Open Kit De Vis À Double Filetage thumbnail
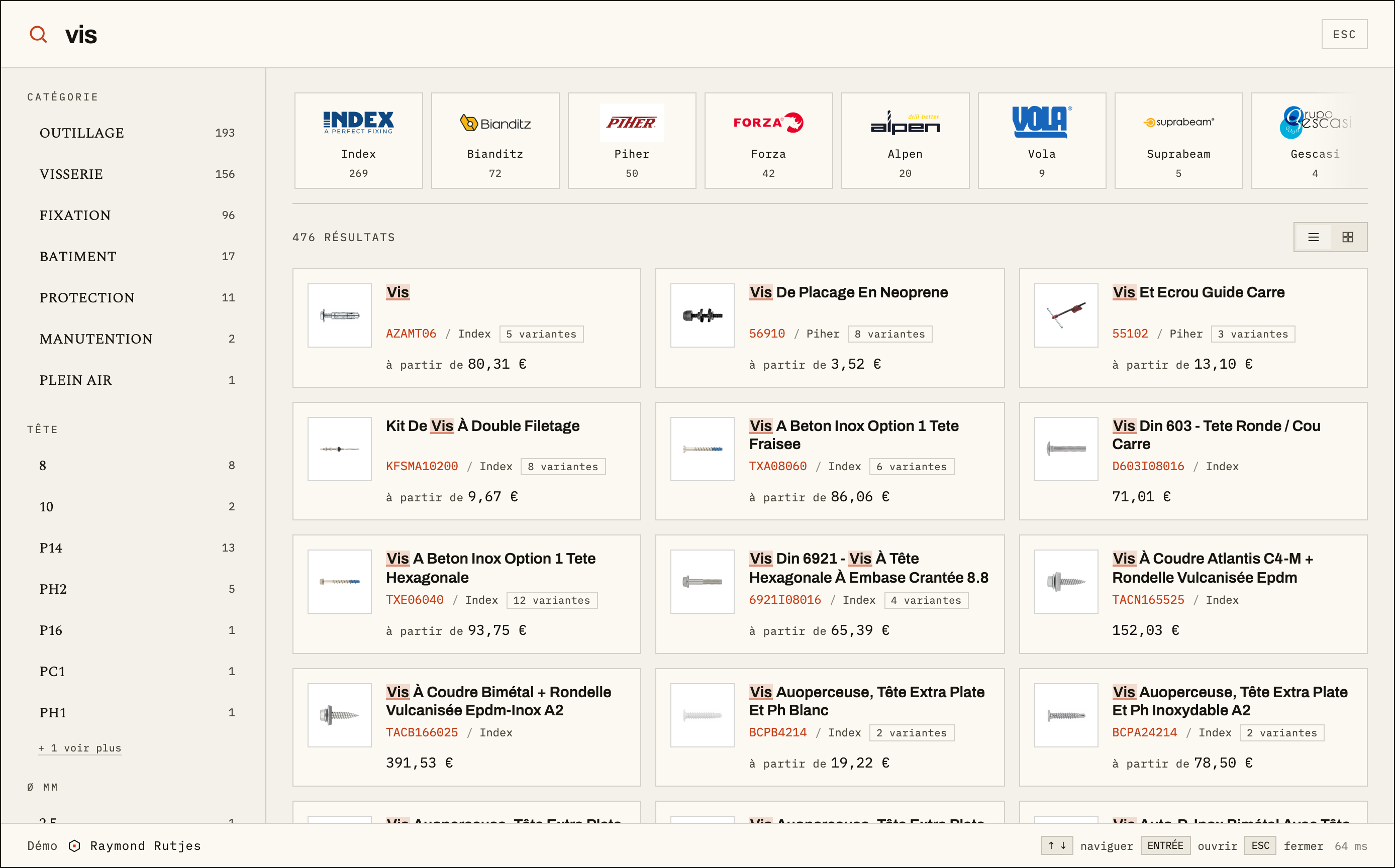This screenshot has height=868, width=1395. click(339, 449)
